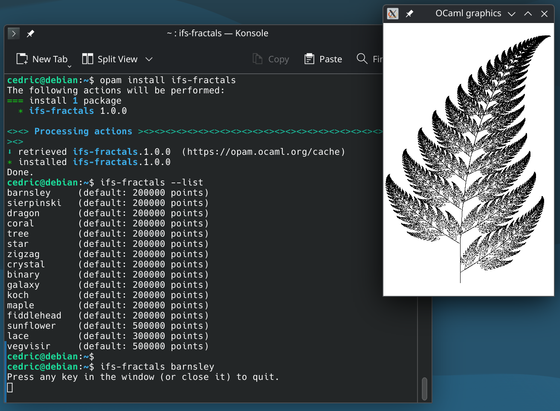Click the Konsole vertical scrollbar handle

coord(425,389)
